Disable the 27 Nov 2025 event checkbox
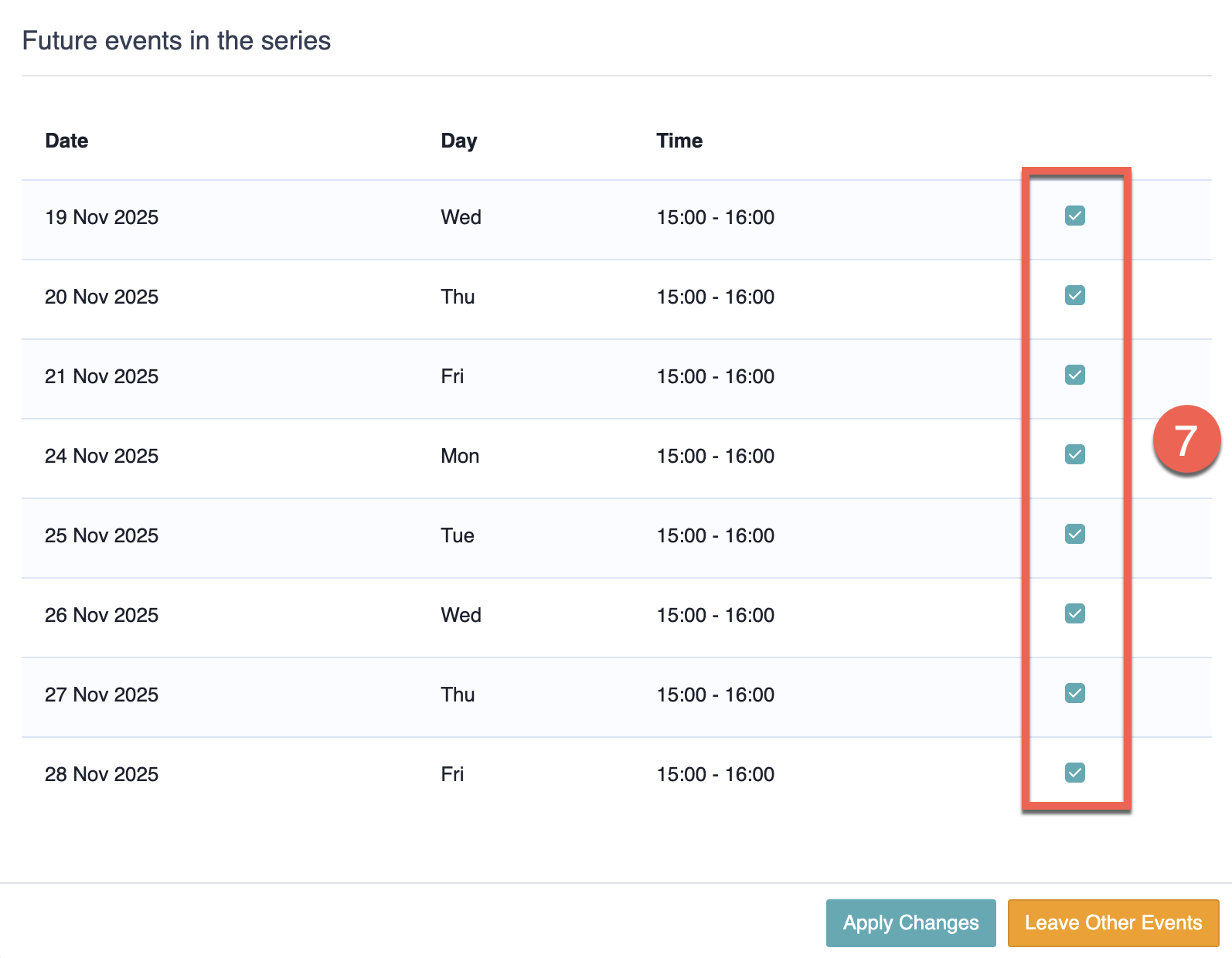1232x958 pixels. 1074,694
